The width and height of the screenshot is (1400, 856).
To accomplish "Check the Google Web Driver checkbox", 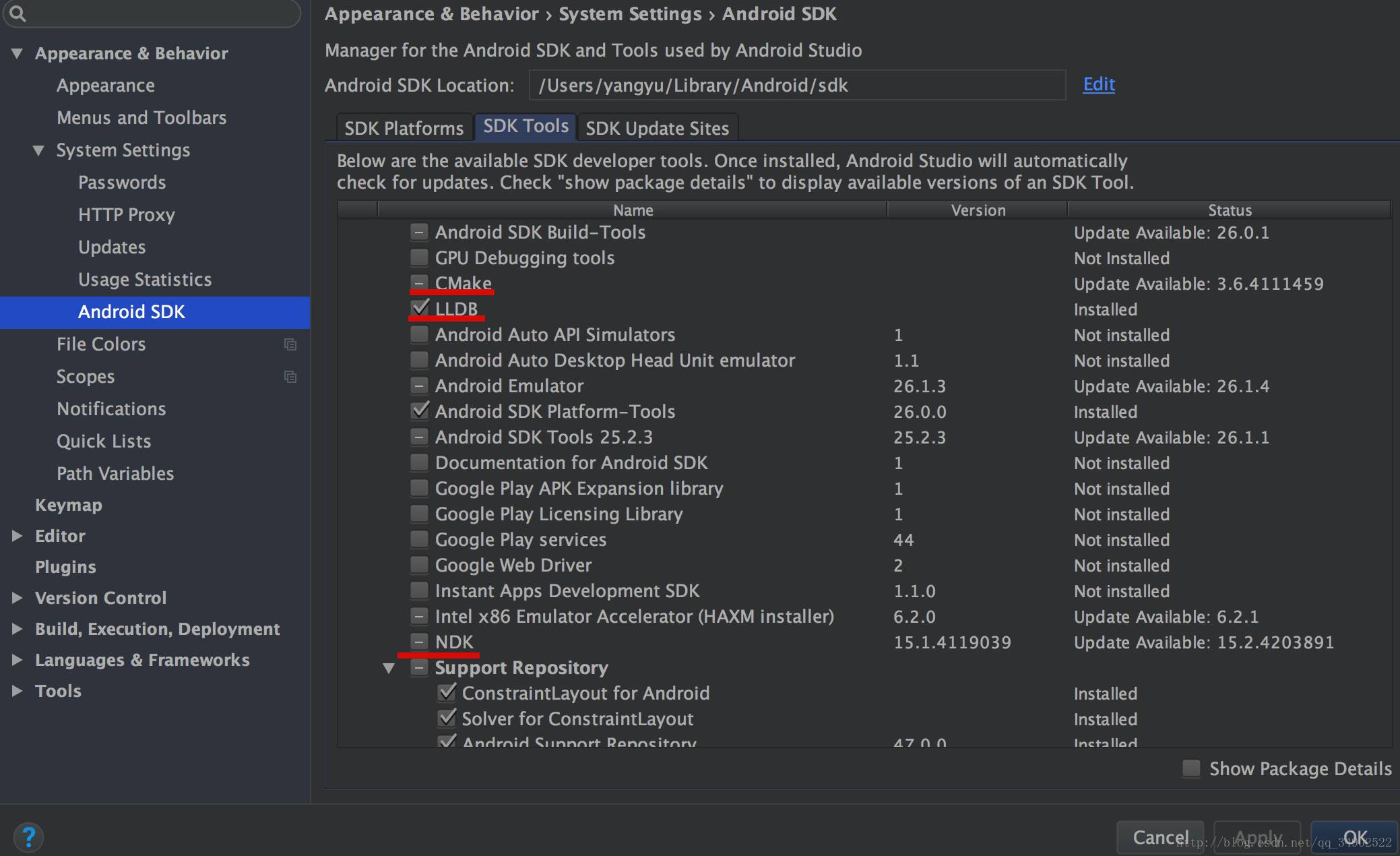I will coord(419,565).
